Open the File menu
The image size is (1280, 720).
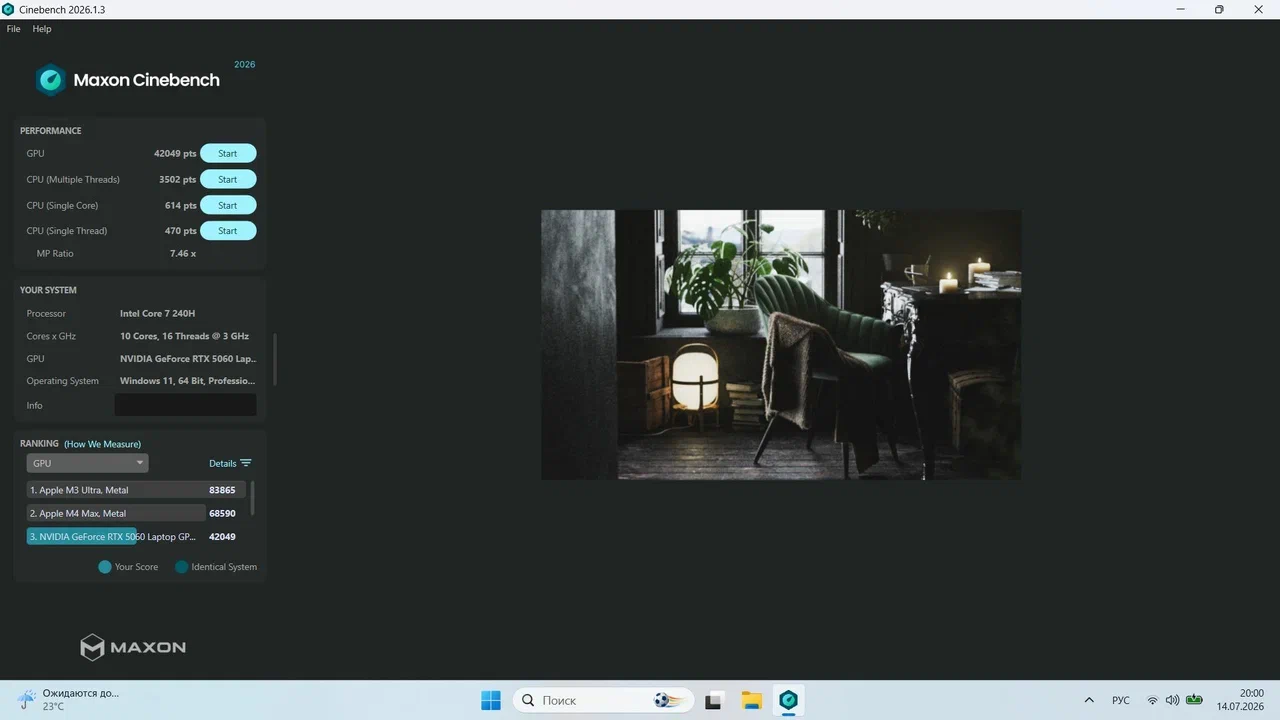click(x=13, y=29)
